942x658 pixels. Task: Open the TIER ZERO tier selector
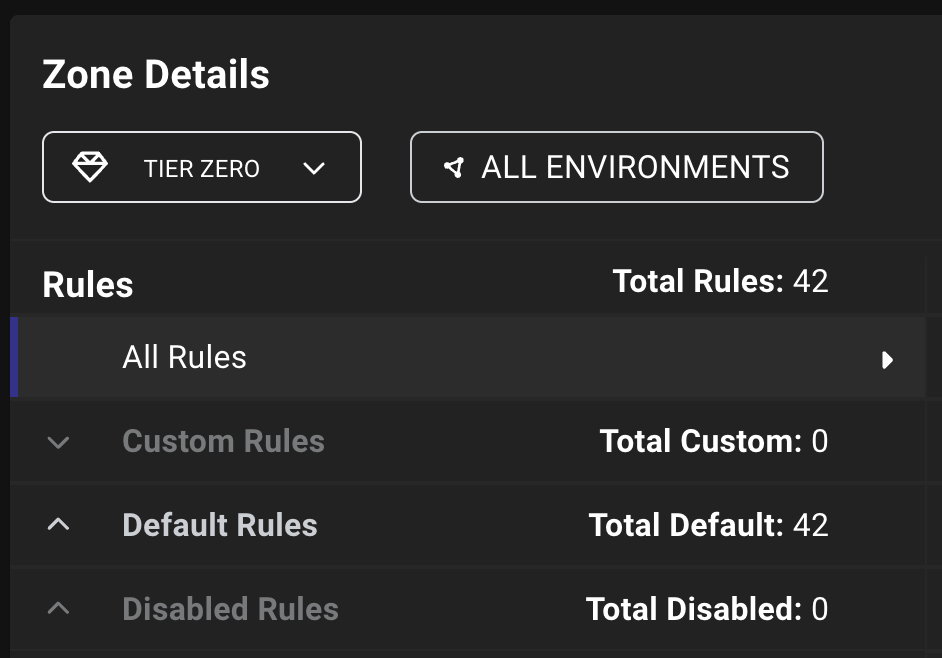(201, 167)
